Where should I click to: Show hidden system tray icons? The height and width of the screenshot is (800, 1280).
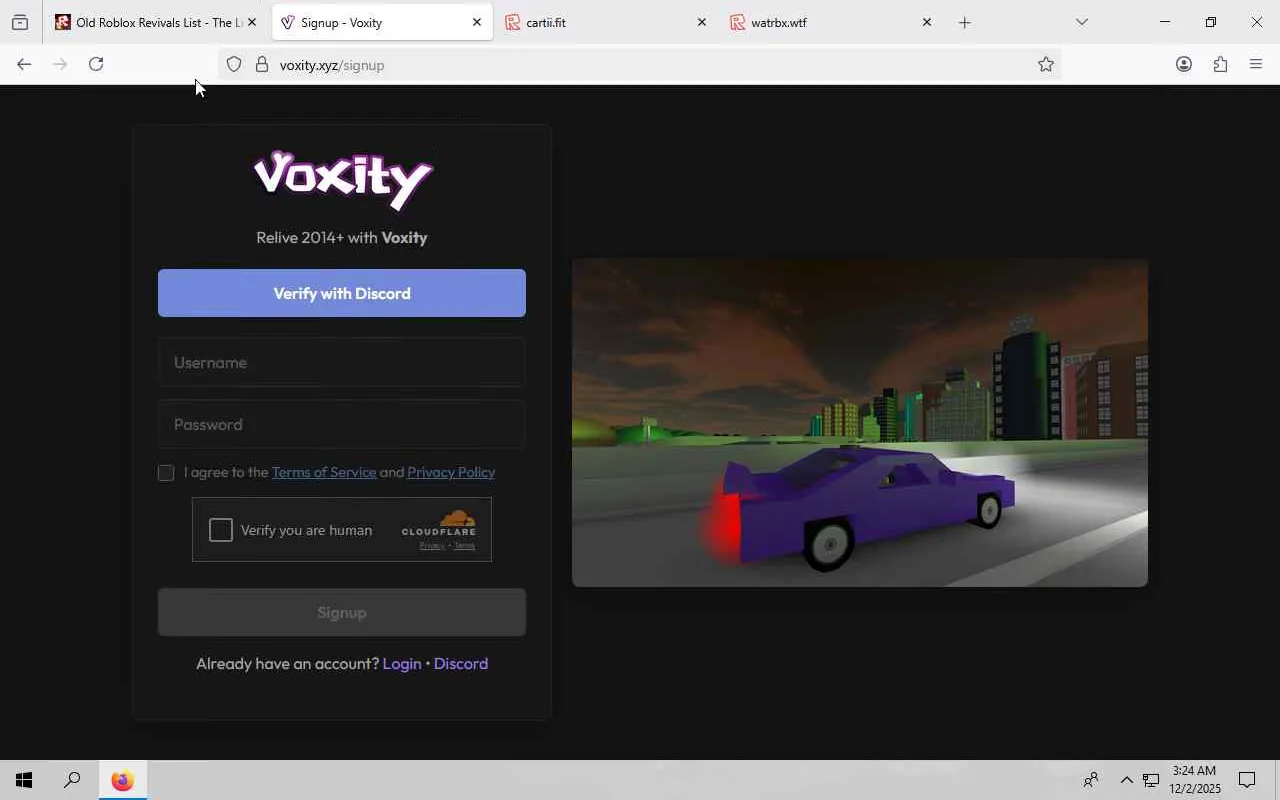pos(1126,780)
